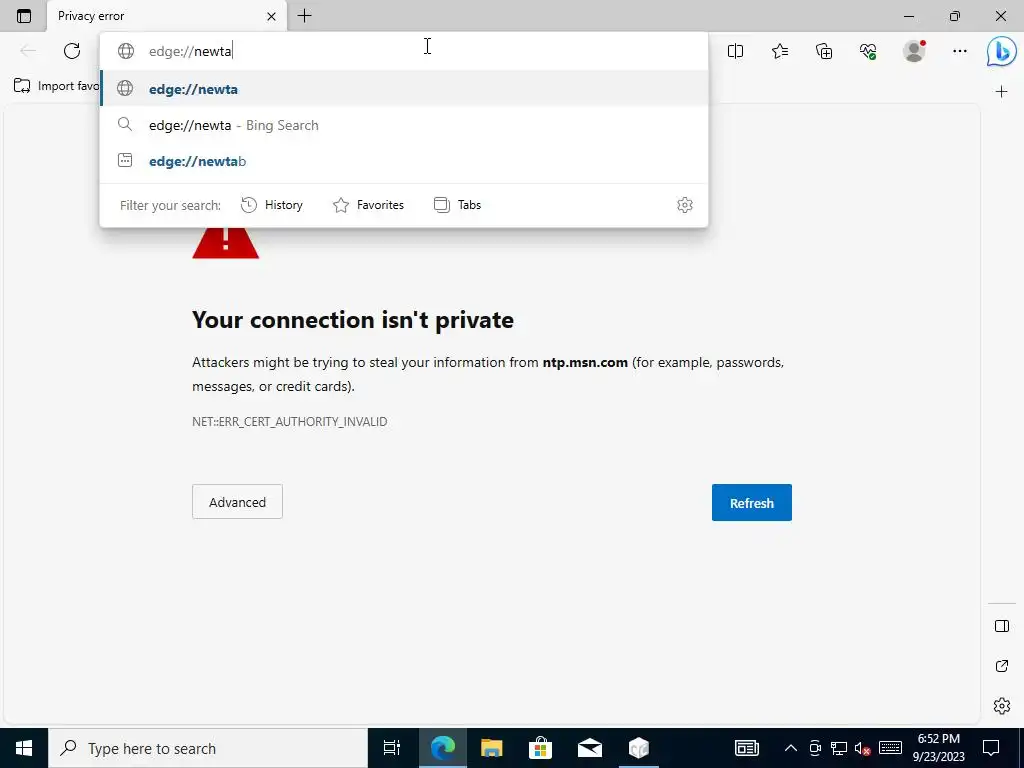Select the edge://newtab suggestion
This screenshot has width=1024, height=768.
point(404,161)
